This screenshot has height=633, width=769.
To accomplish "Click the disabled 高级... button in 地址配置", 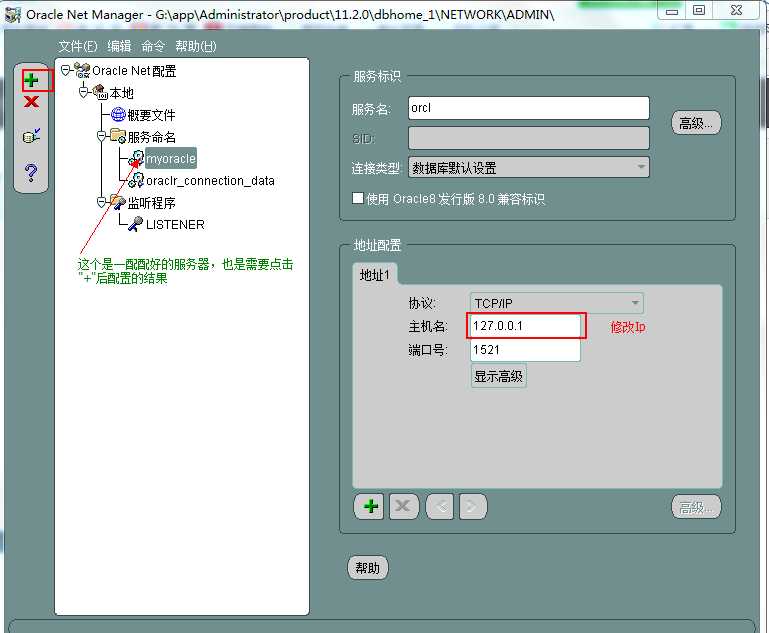I will [x=696, y=507].
